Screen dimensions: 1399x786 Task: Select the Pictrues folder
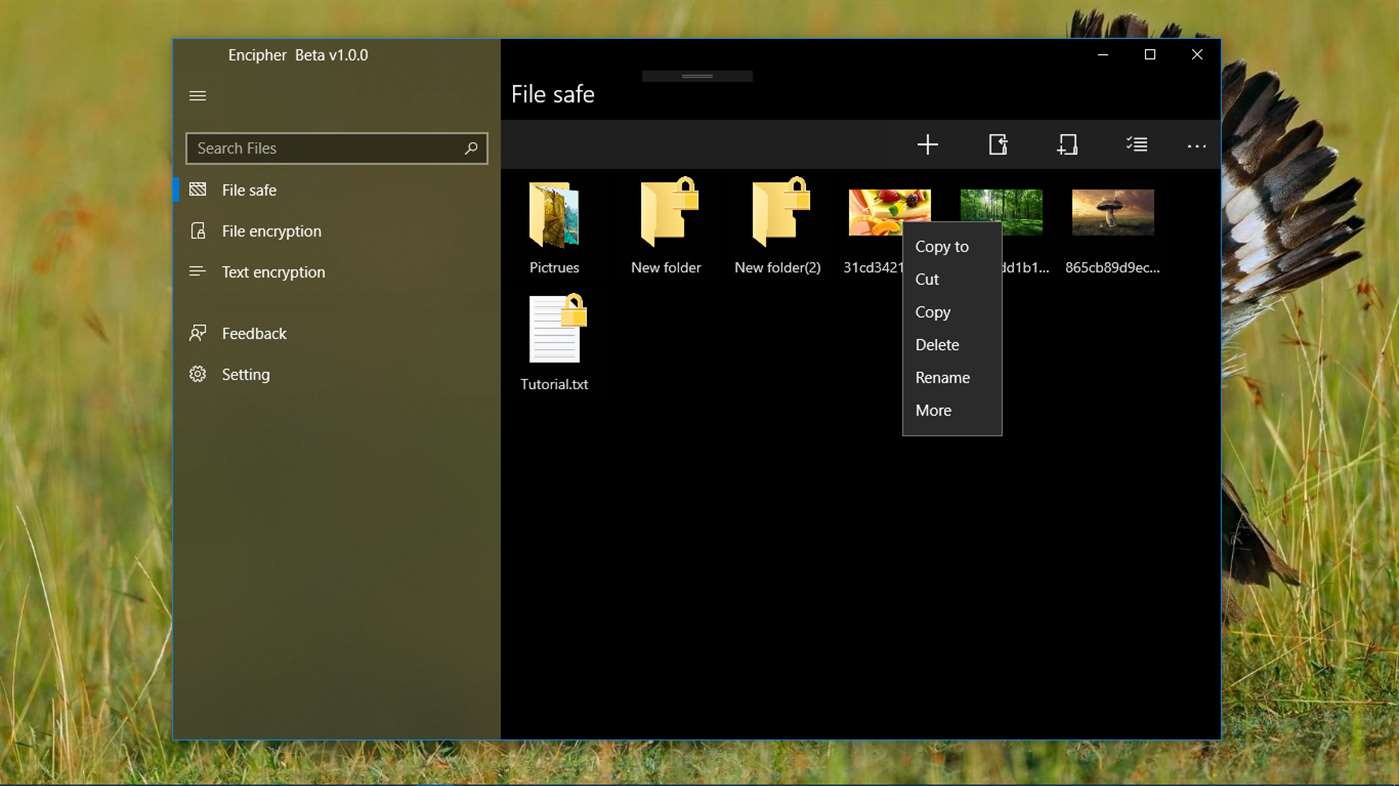tap(554, 228)
